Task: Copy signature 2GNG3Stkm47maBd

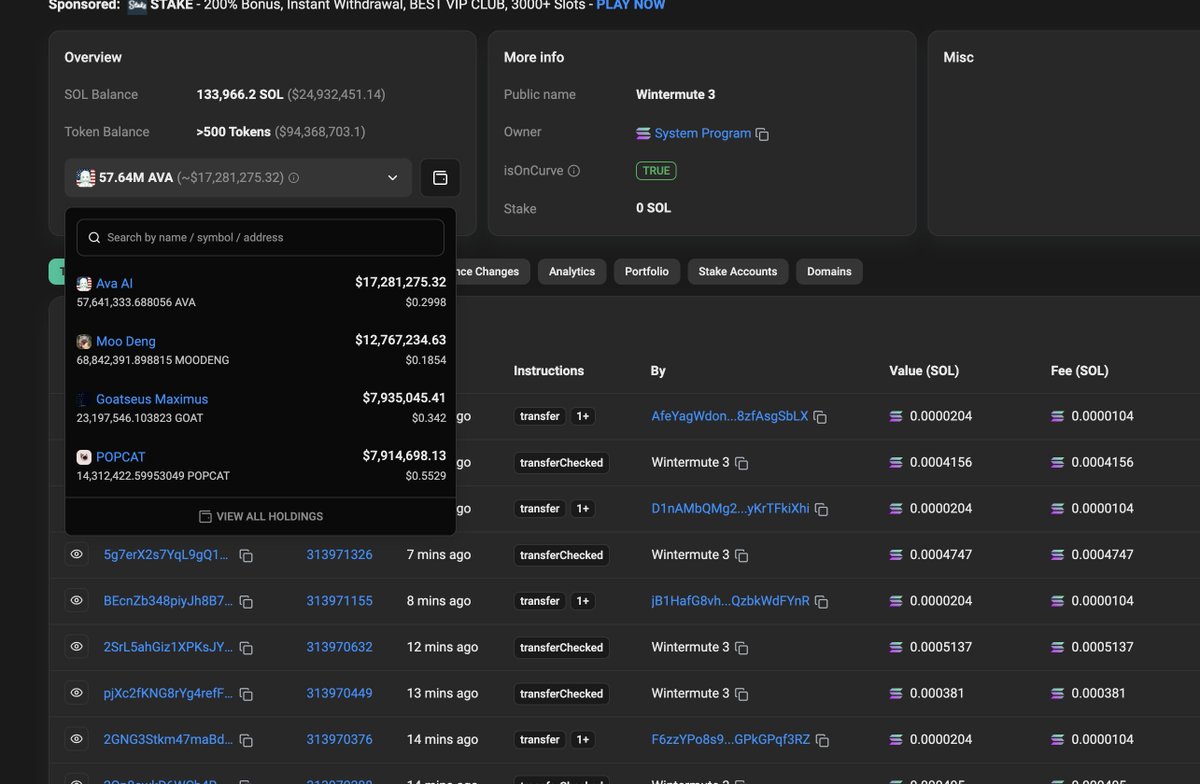Action: 246,741
